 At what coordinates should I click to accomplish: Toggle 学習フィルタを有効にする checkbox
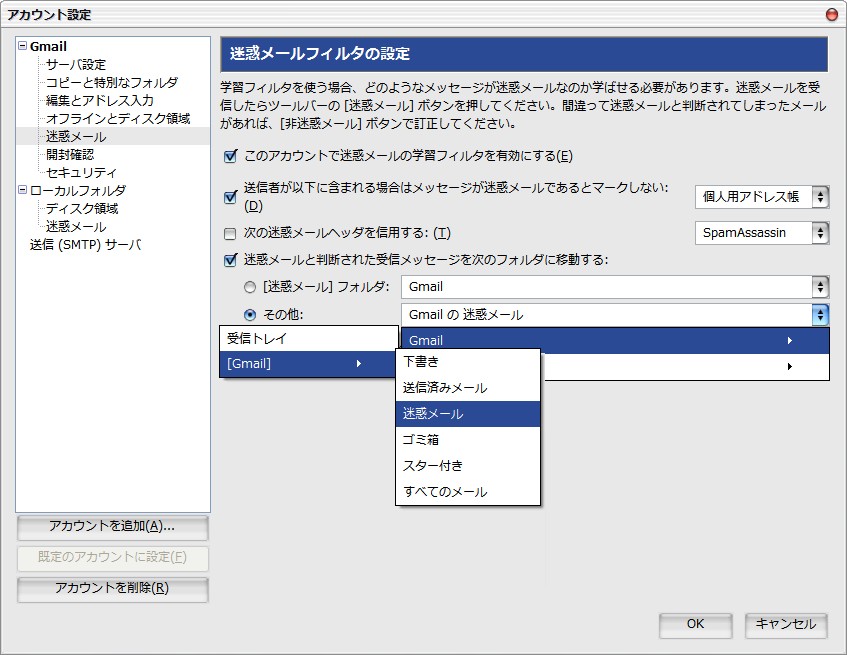(x=230, y=157)
